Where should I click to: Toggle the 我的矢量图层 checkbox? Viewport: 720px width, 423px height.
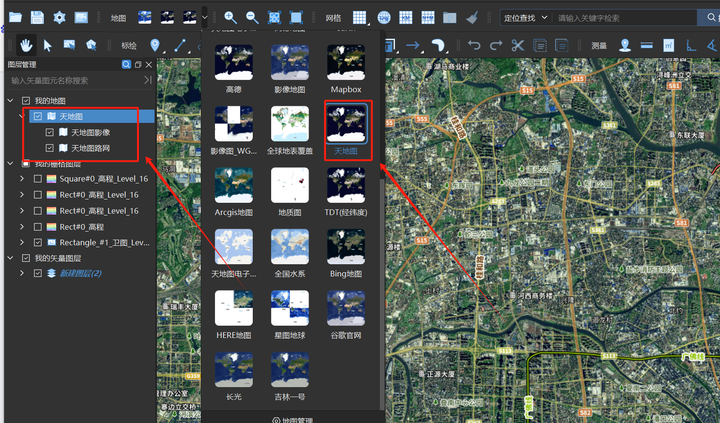coord(26,258)
